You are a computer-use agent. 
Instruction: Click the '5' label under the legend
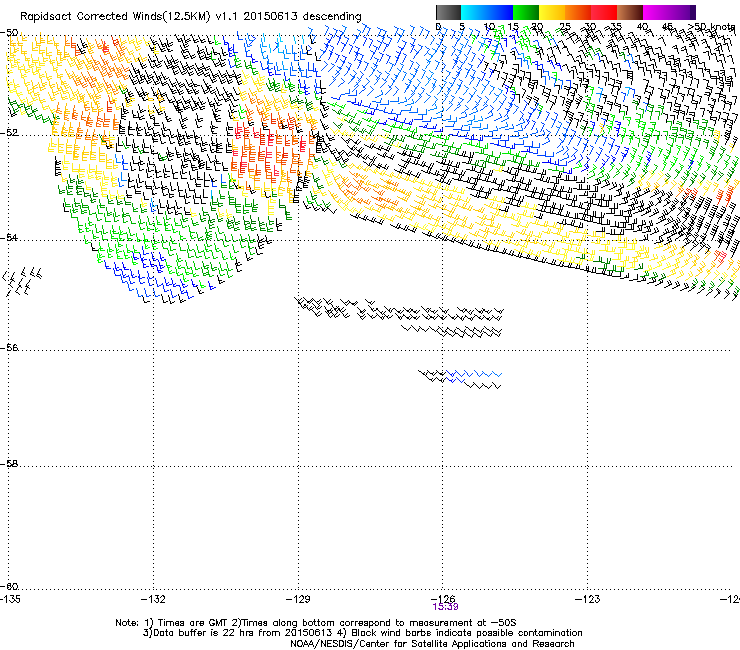(462, 27)
